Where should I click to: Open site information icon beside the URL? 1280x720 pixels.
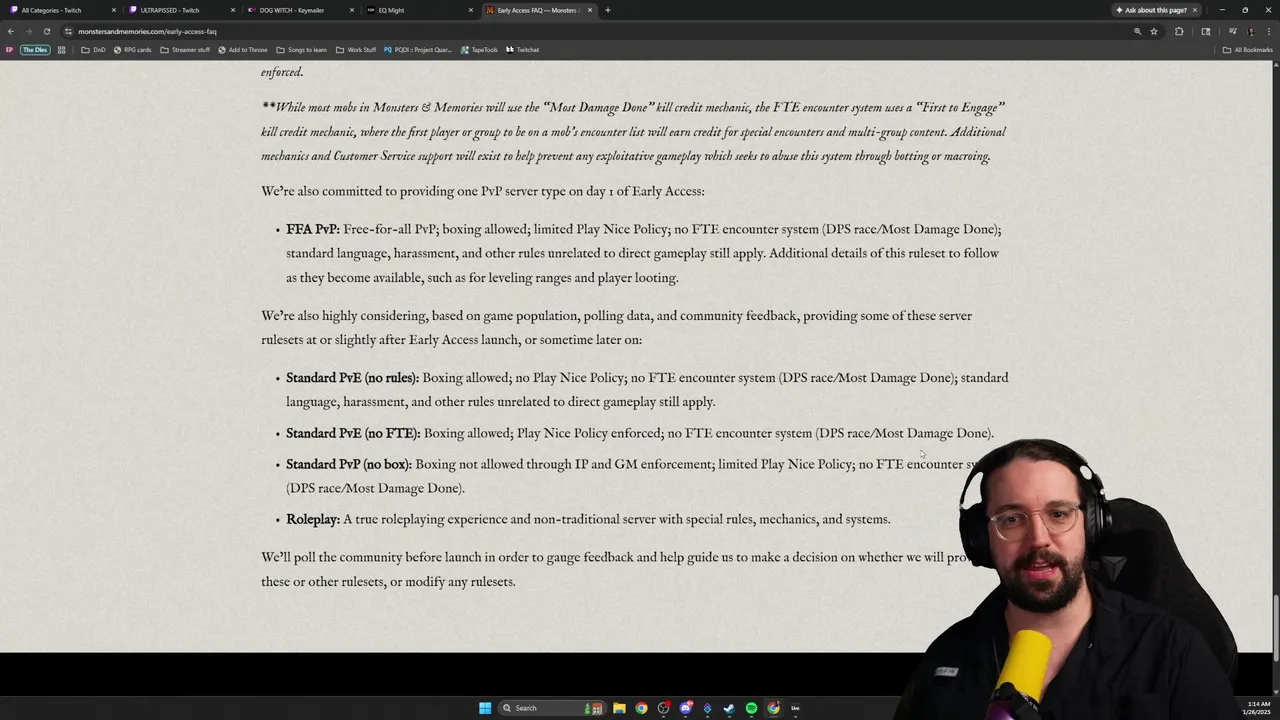tap(68, 31)
